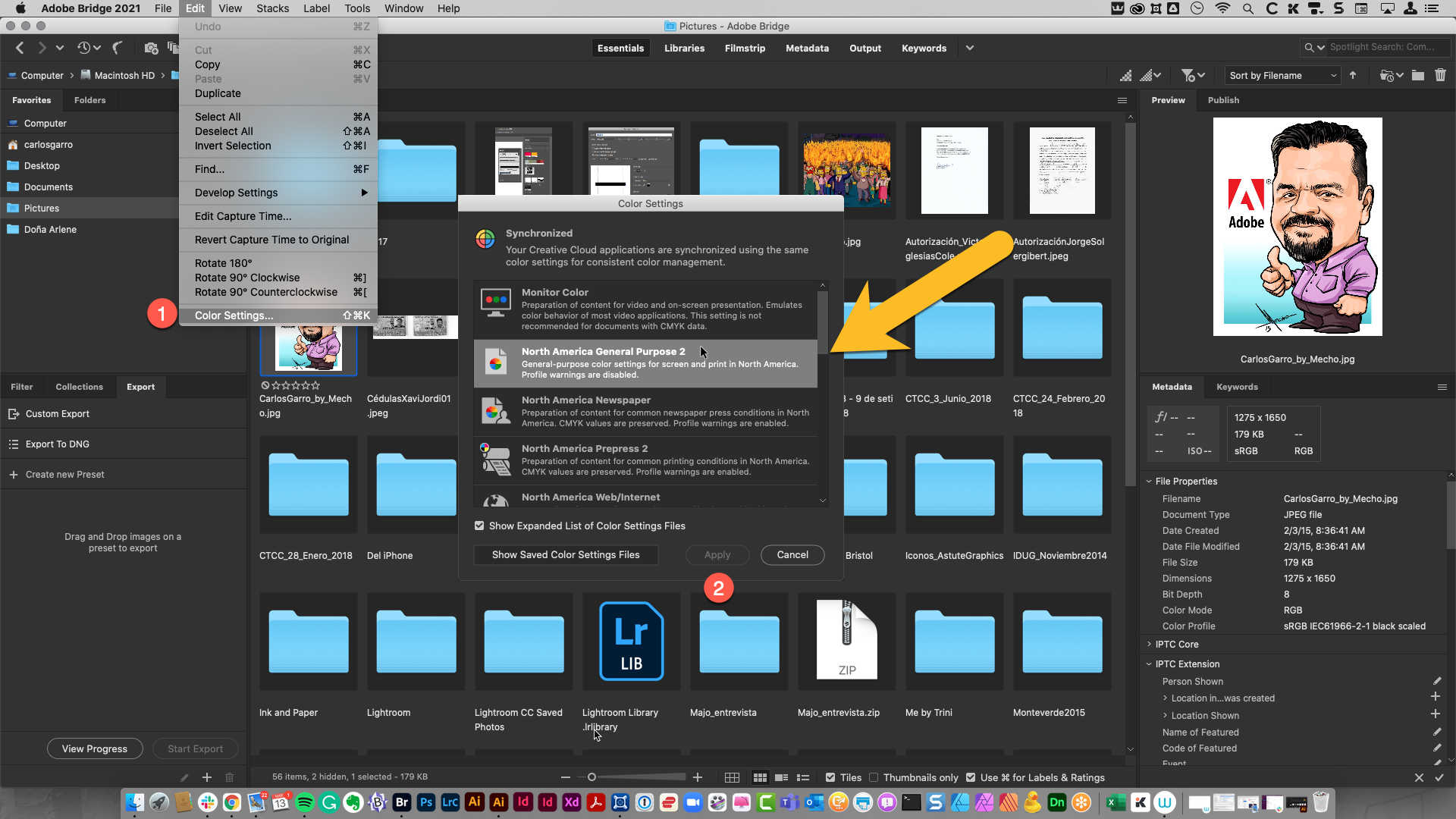Toggle Use ⌘ for Labels & Ratings
The width and height of the screenshot is (1456, 819).
coord(971,777)
